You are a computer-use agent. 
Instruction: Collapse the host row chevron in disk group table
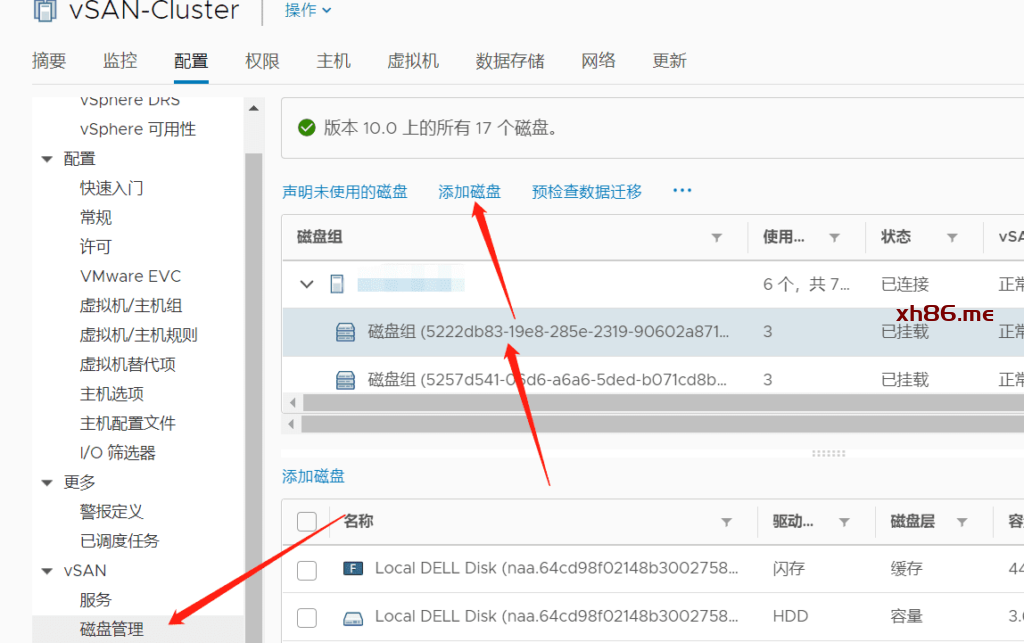click(x=306, y=284)
